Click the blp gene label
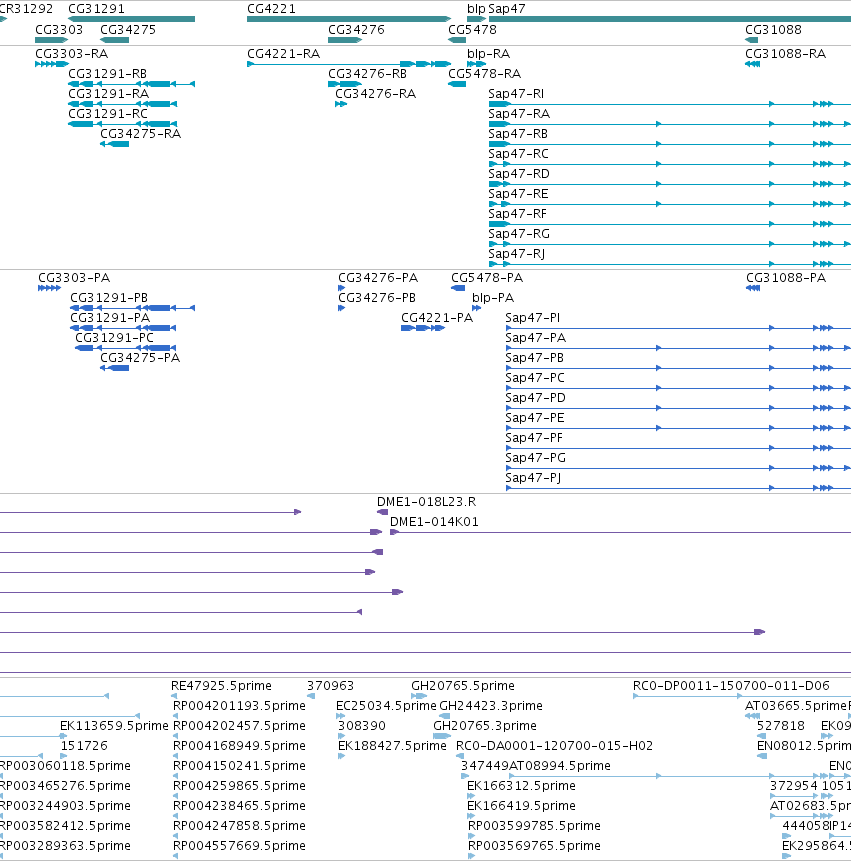851x861 pixels. point(476,9)
